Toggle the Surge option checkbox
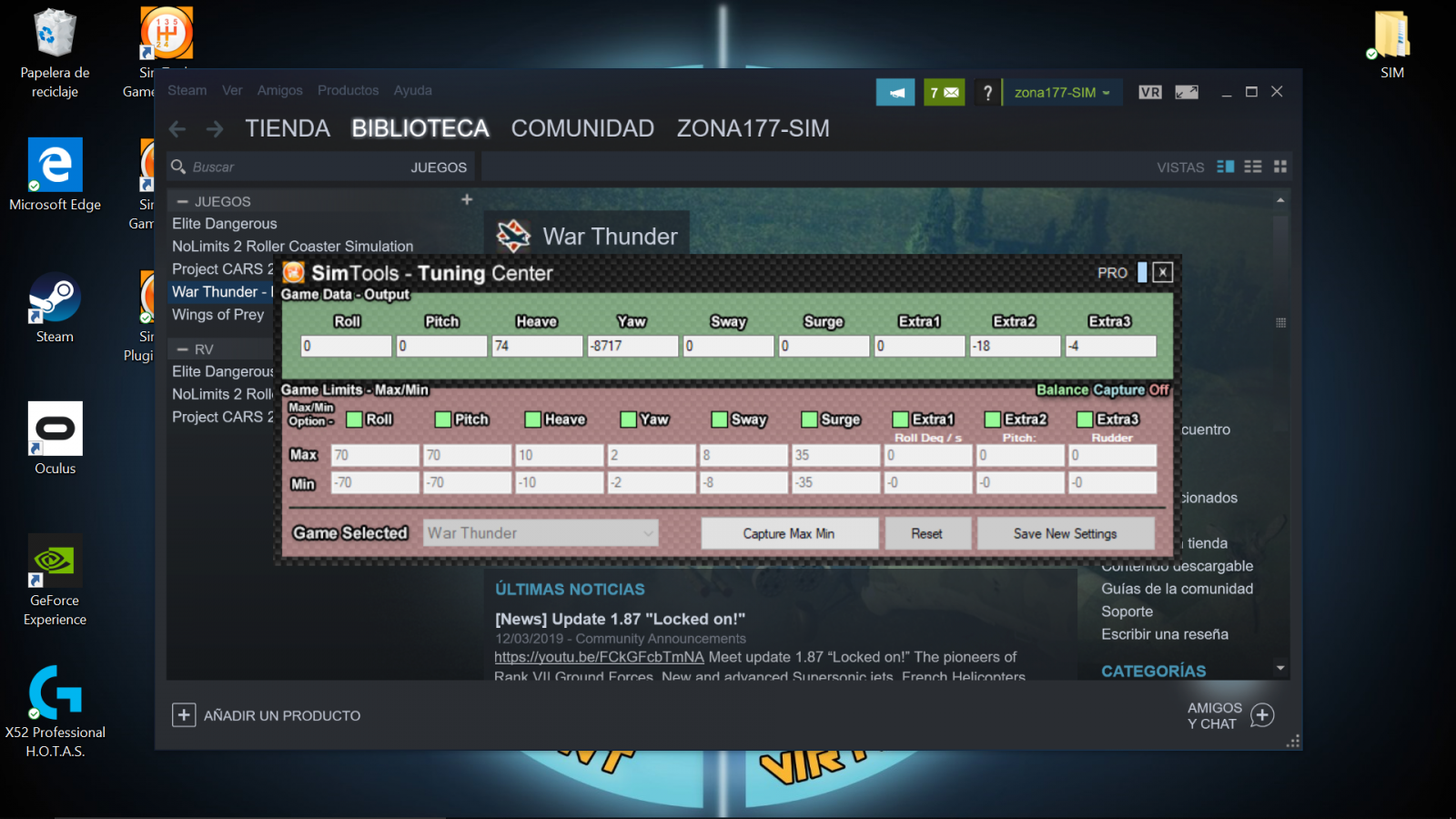This screenshot has height=819, width=1456. click(x=809, y=419)
